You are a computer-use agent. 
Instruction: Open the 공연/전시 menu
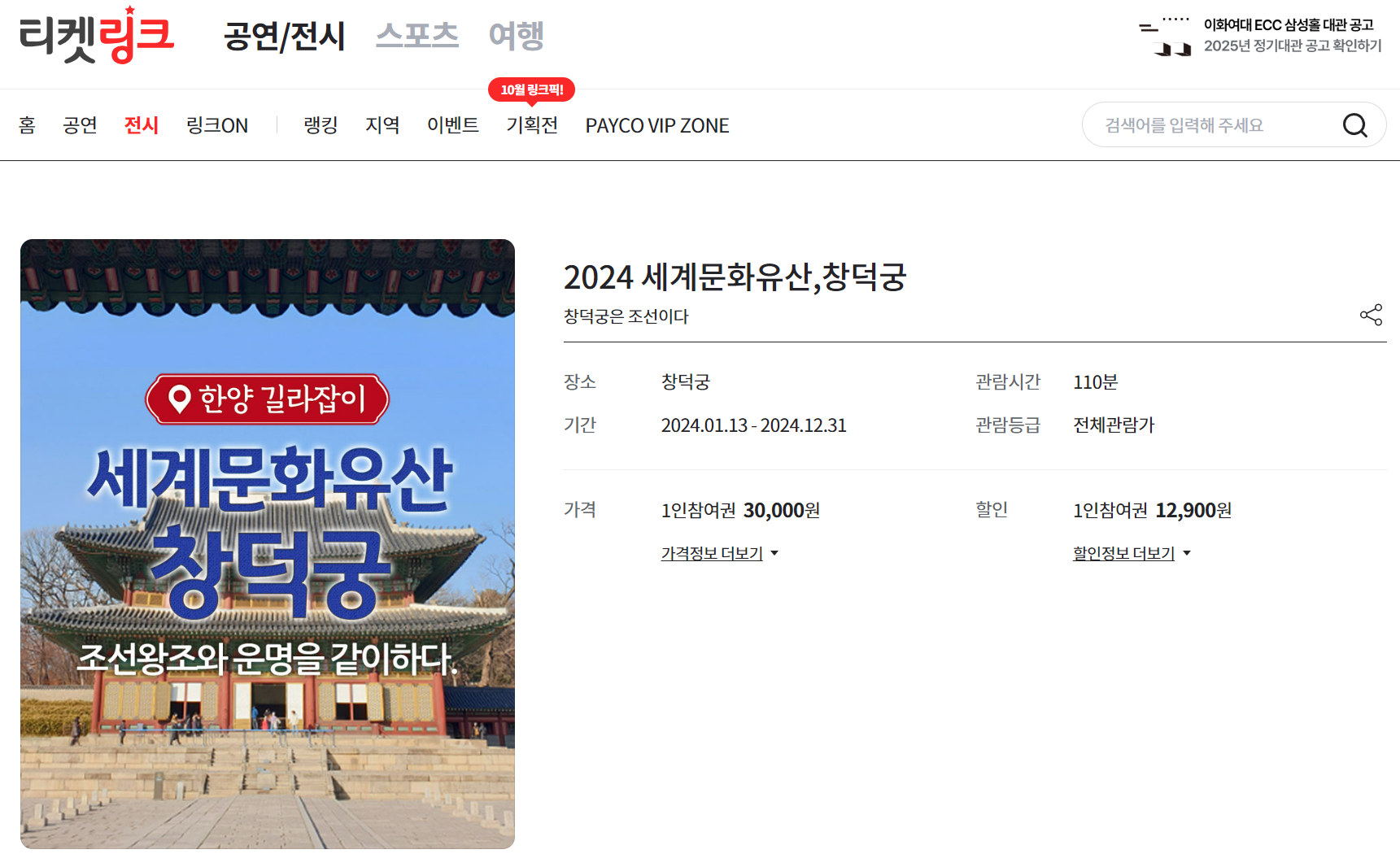tap(286, 36)
